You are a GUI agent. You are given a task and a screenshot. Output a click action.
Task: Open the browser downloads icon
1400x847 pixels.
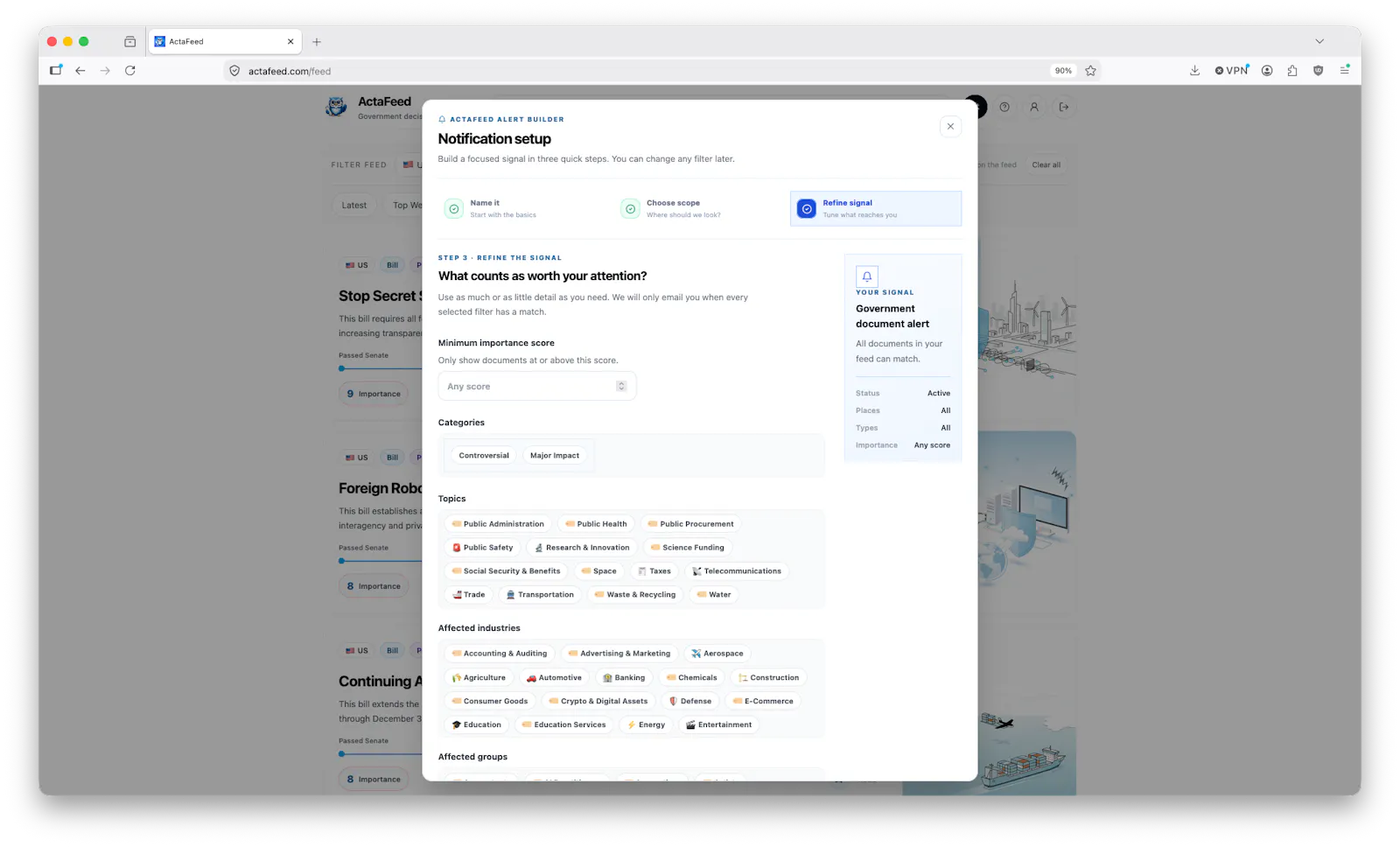1194,71
